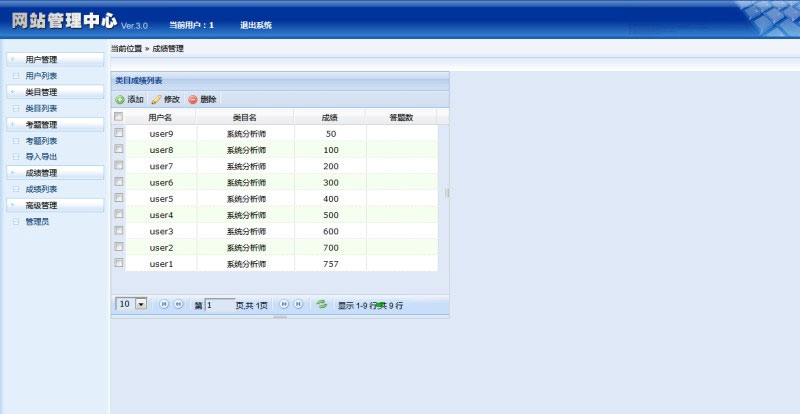Expand the 高级管理 sidebar section
Image resolution: width=800 pixels, height=414 pixels.
pyautogui.click(x=55, y=205)
